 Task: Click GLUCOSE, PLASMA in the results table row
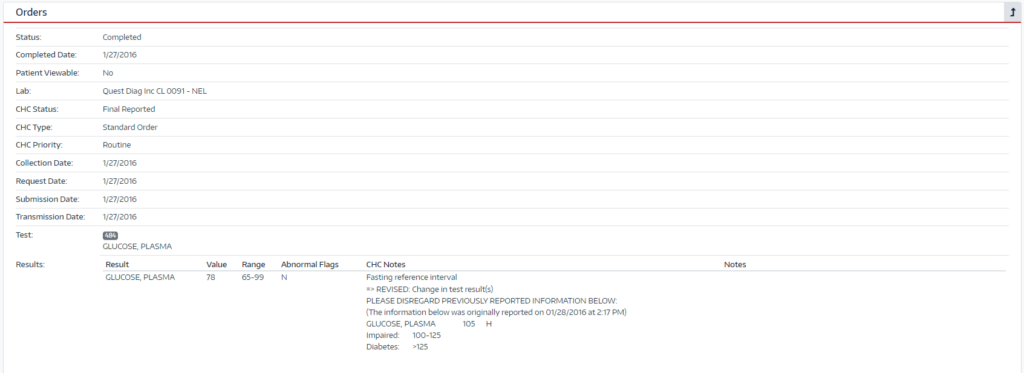click(140, 277)
